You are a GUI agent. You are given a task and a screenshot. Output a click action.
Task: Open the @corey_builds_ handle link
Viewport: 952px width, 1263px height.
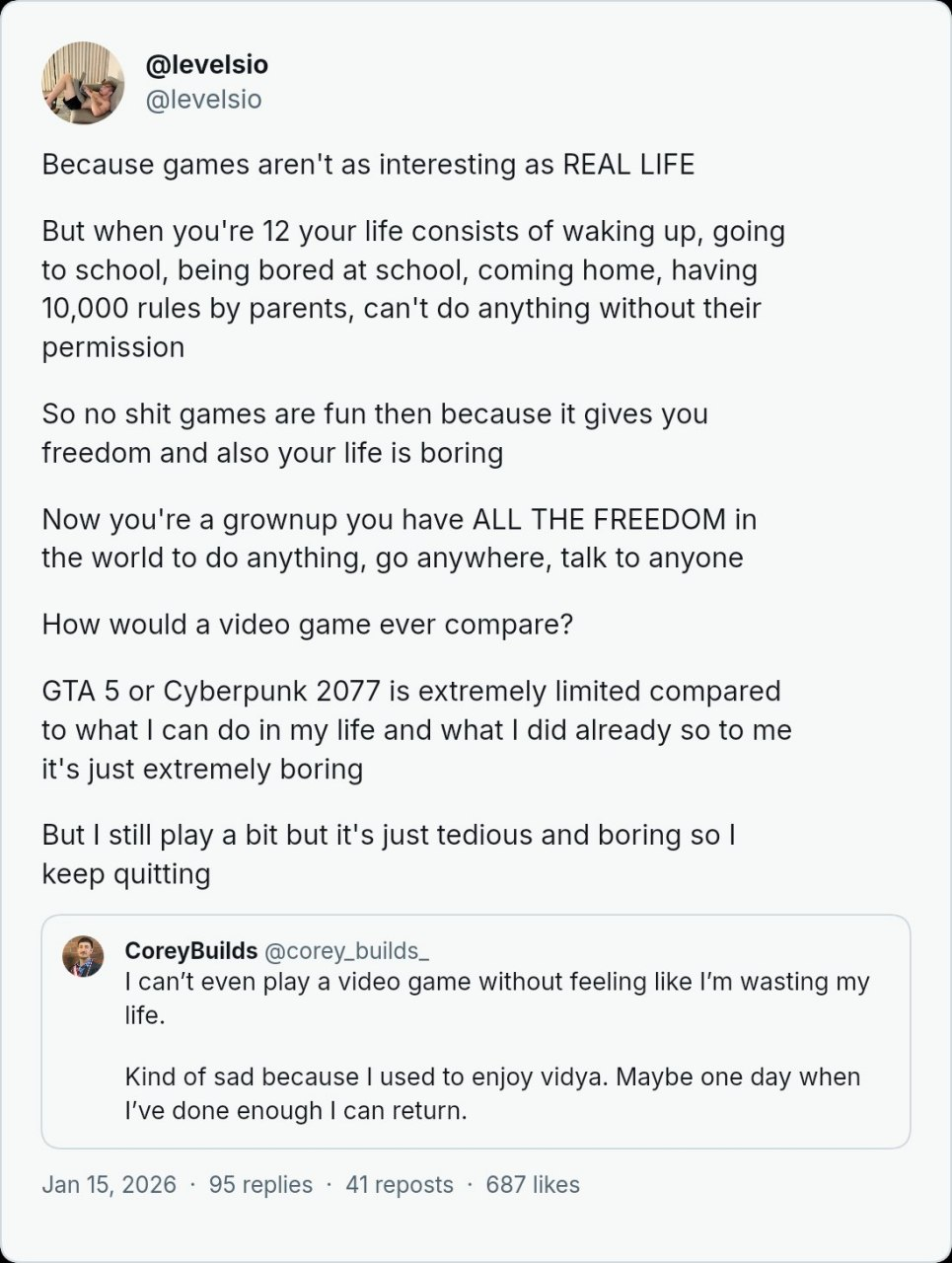pos(346,950)
